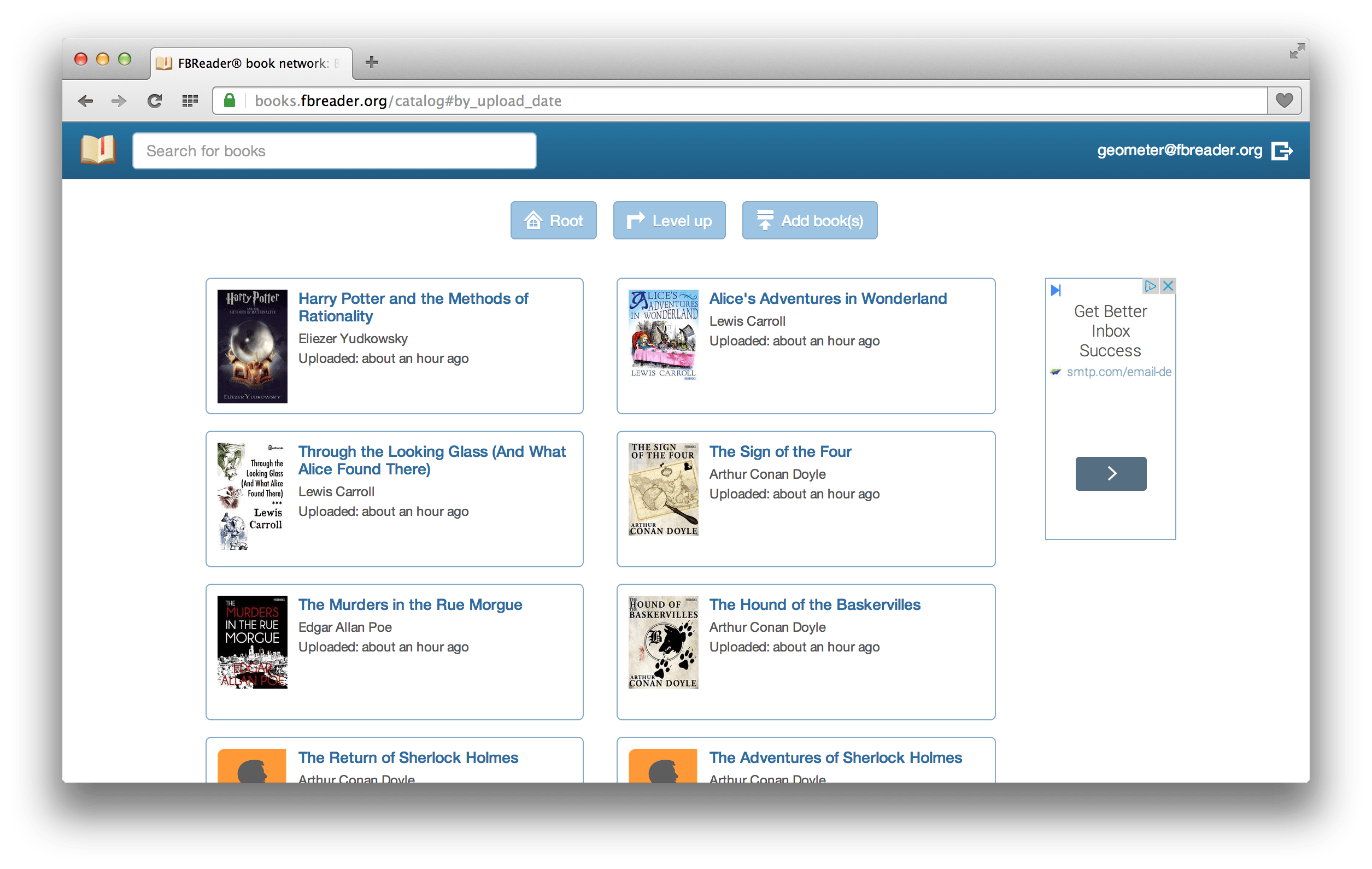
Task: Click the heart bookmark icon
Action: [x=1284, y=101]
